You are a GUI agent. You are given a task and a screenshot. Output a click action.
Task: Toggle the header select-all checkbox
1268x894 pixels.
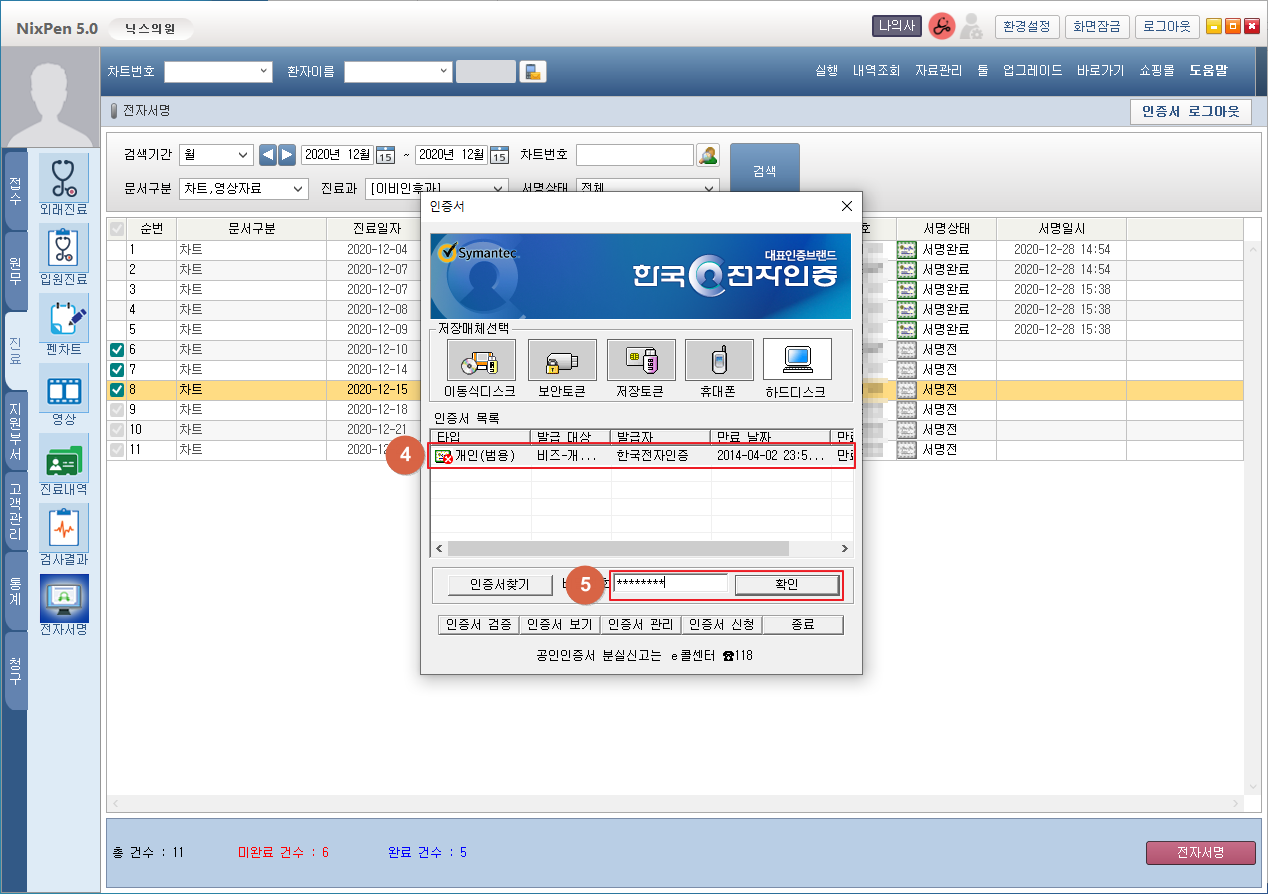pos(117,229)
